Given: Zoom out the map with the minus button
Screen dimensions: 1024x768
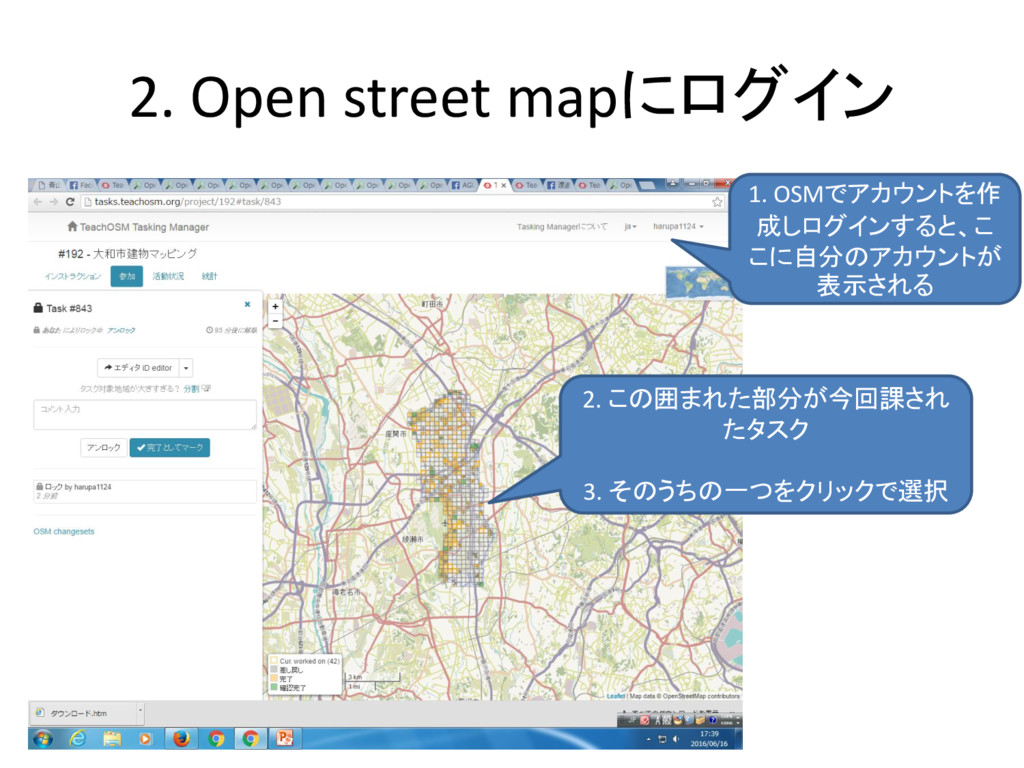Looking at the screenshot, I should pos(276,321).
